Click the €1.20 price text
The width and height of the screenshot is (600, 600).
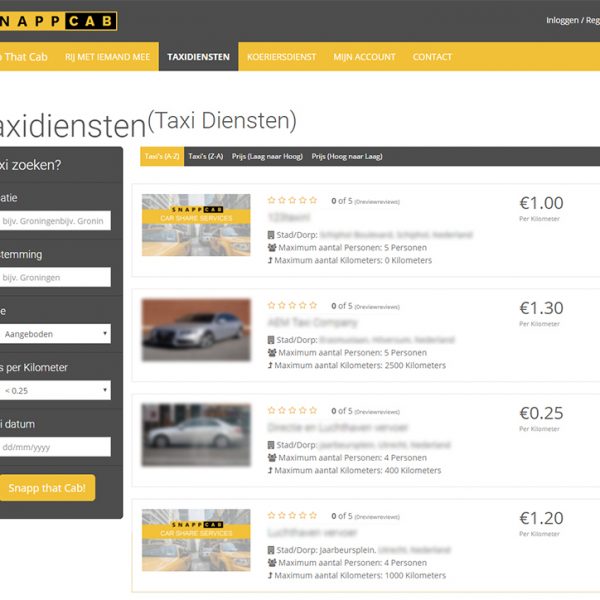(x=541, y=518)
